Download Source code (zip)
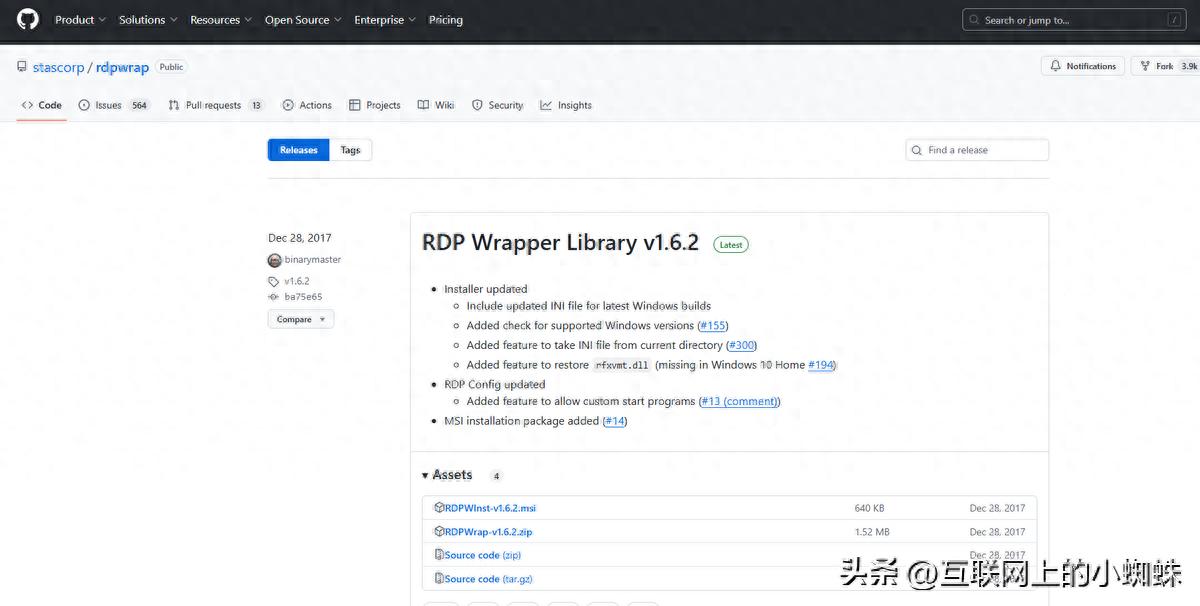 (483, 555)
